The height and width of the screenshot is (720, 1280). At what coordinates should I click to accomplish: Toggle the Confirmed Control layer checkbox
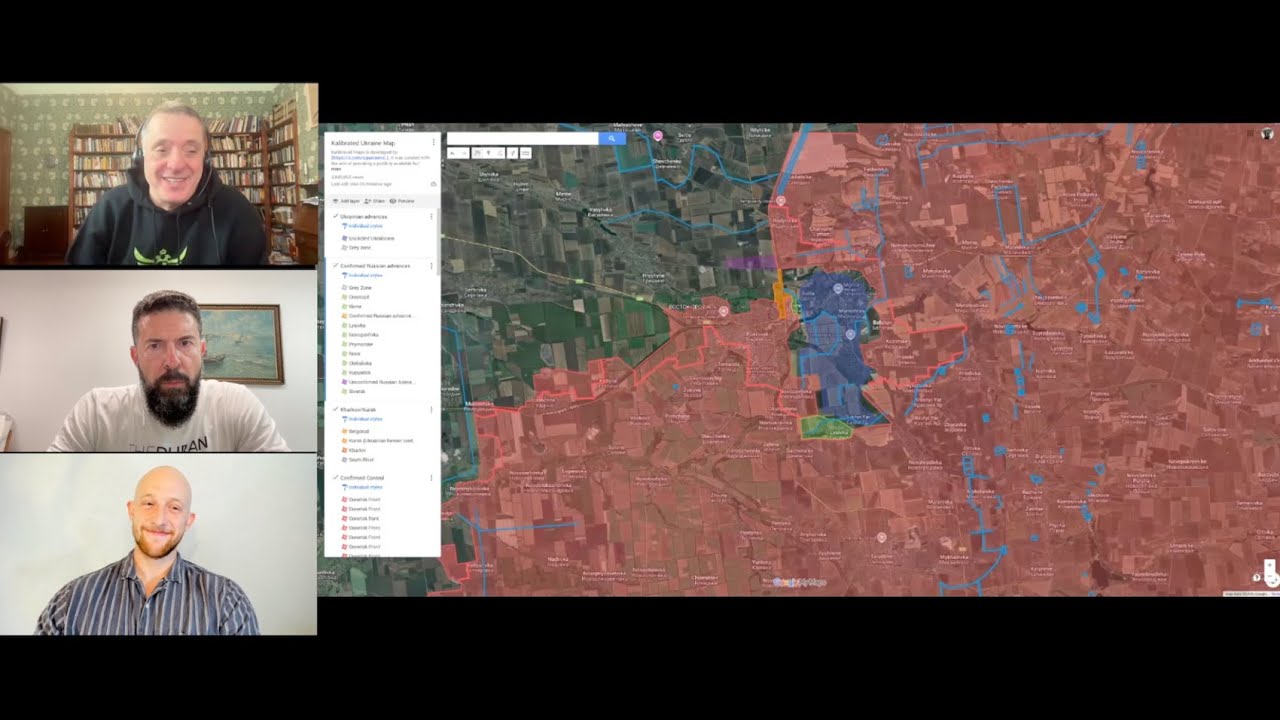(x=335, y=477)
